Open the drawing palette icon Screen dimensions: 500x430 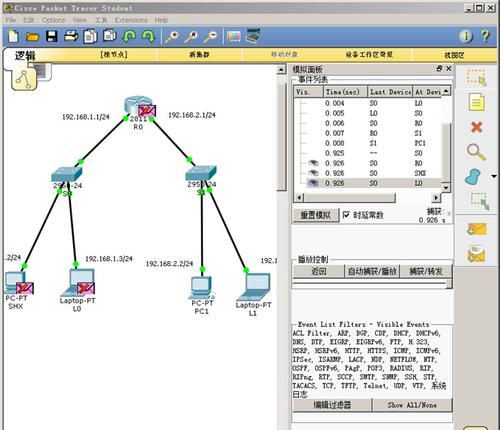[x=234, y=36]
